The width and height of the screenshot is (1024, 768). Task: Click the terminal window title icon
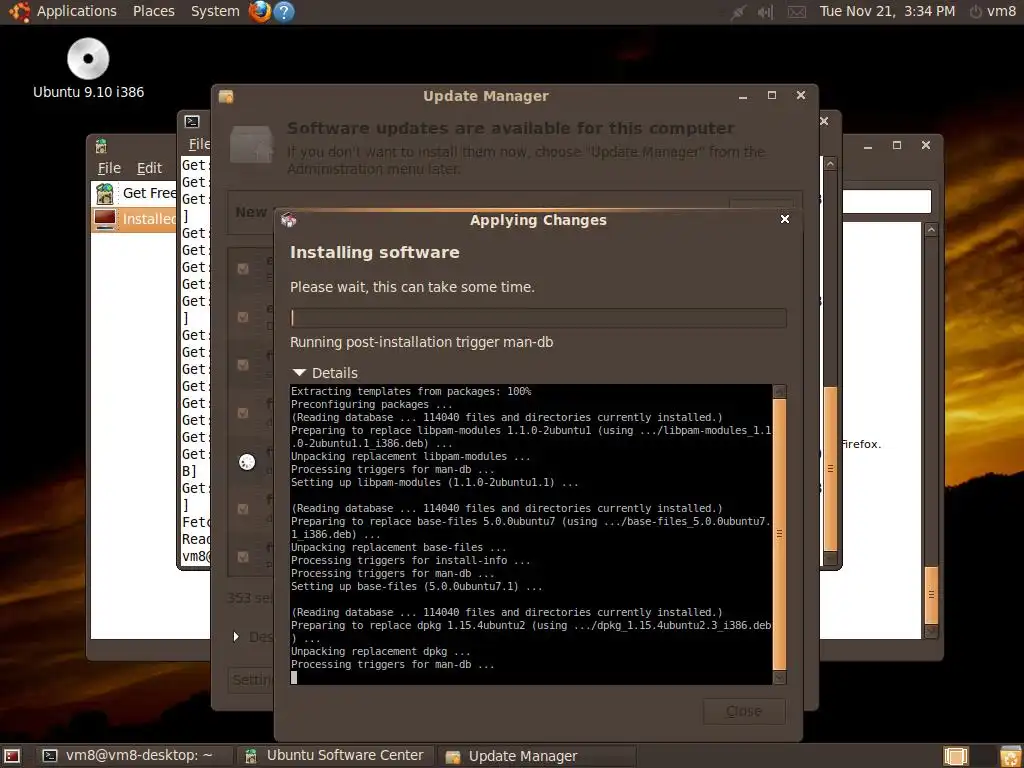192,121
